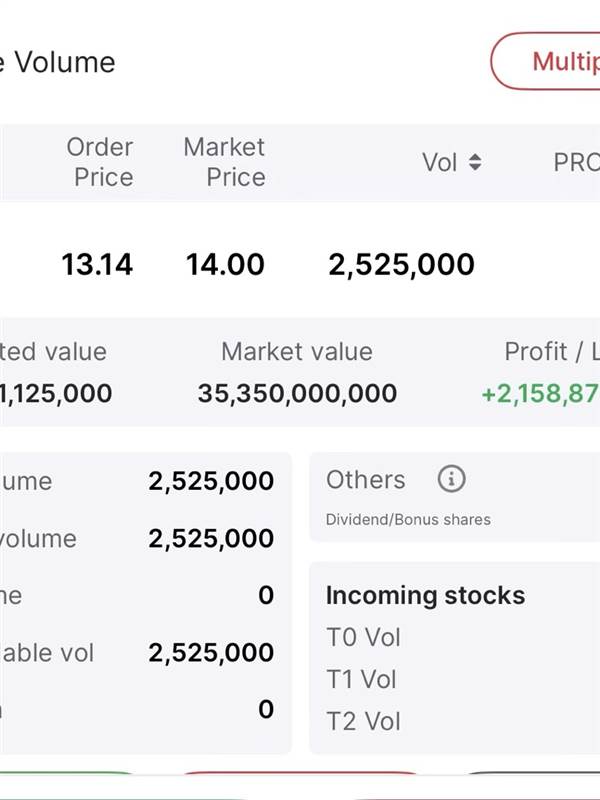This screenshot has height=800, width=600.
Task: Select the order price 13.14 cell
Action: point(97,264)
